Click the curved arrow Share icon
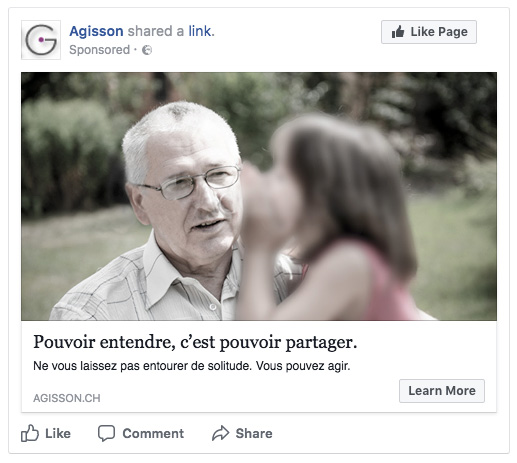Image resolution: width=517 pixels, height=463 pixels. pos(220,433)
